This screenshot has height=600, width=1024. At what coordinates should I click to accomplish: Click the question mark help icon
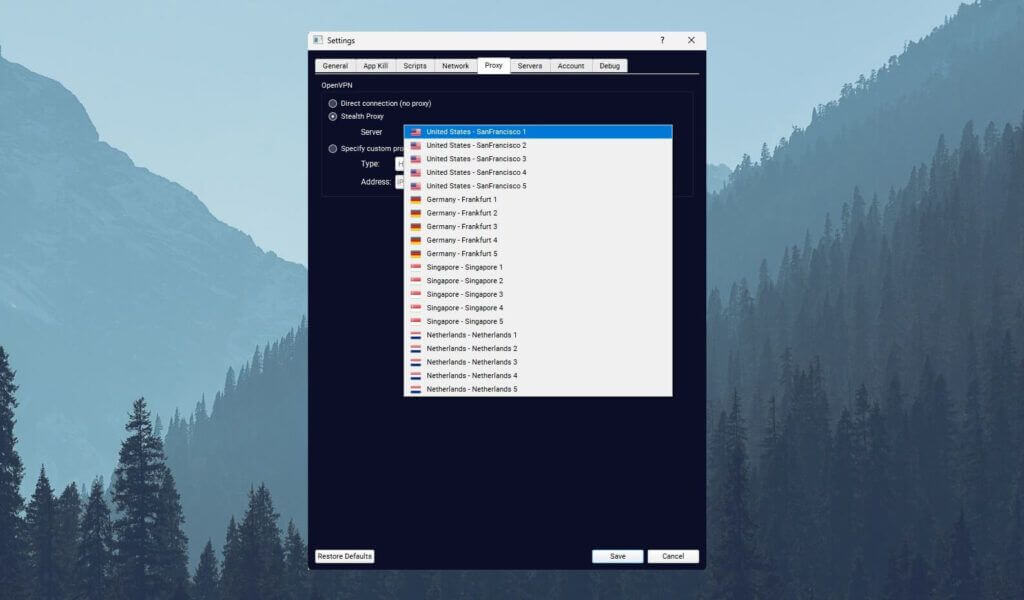coord(662,40)
